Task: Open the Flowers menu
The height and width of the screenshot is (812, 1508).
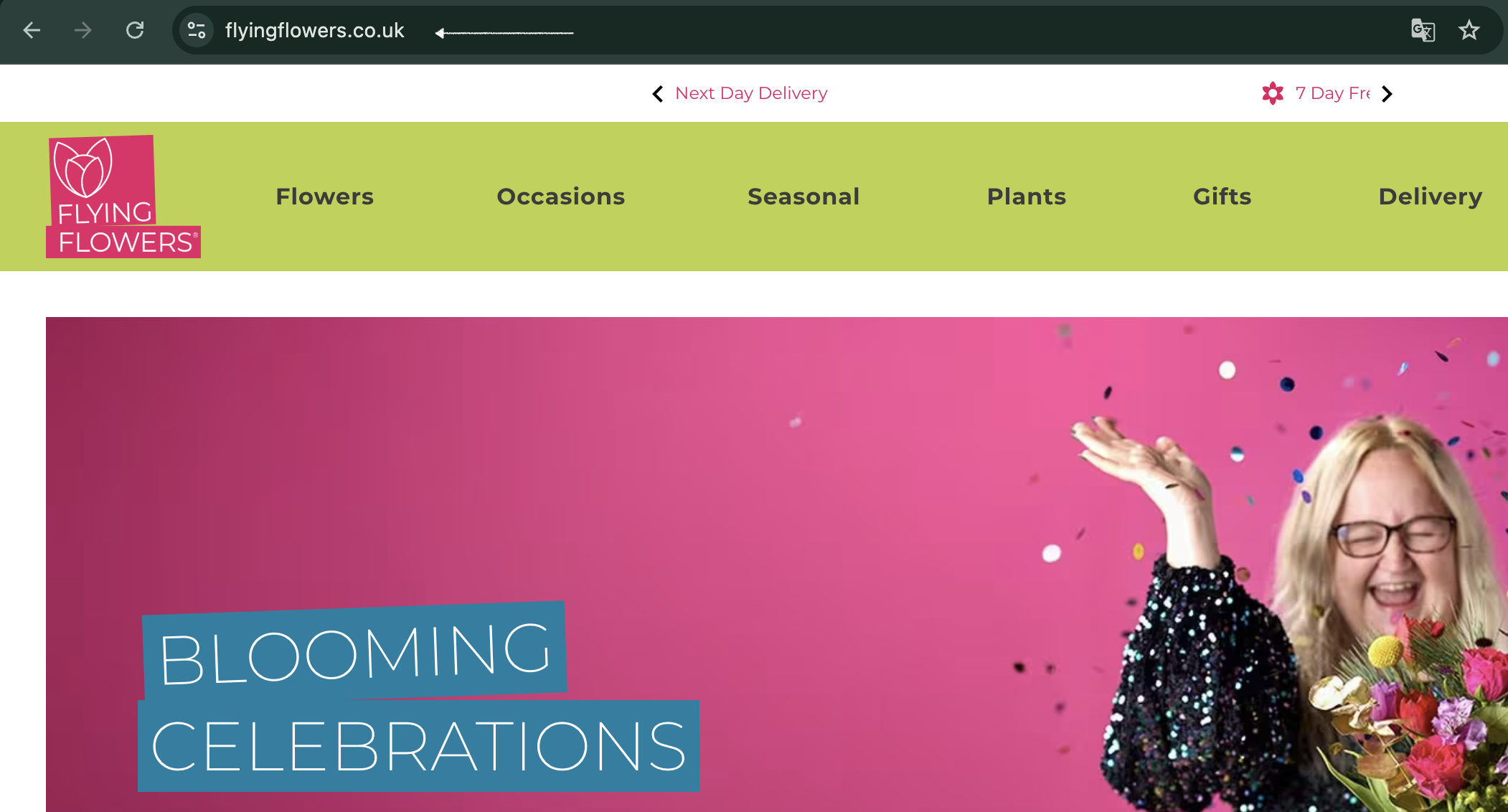Action: tap(325, 197)
